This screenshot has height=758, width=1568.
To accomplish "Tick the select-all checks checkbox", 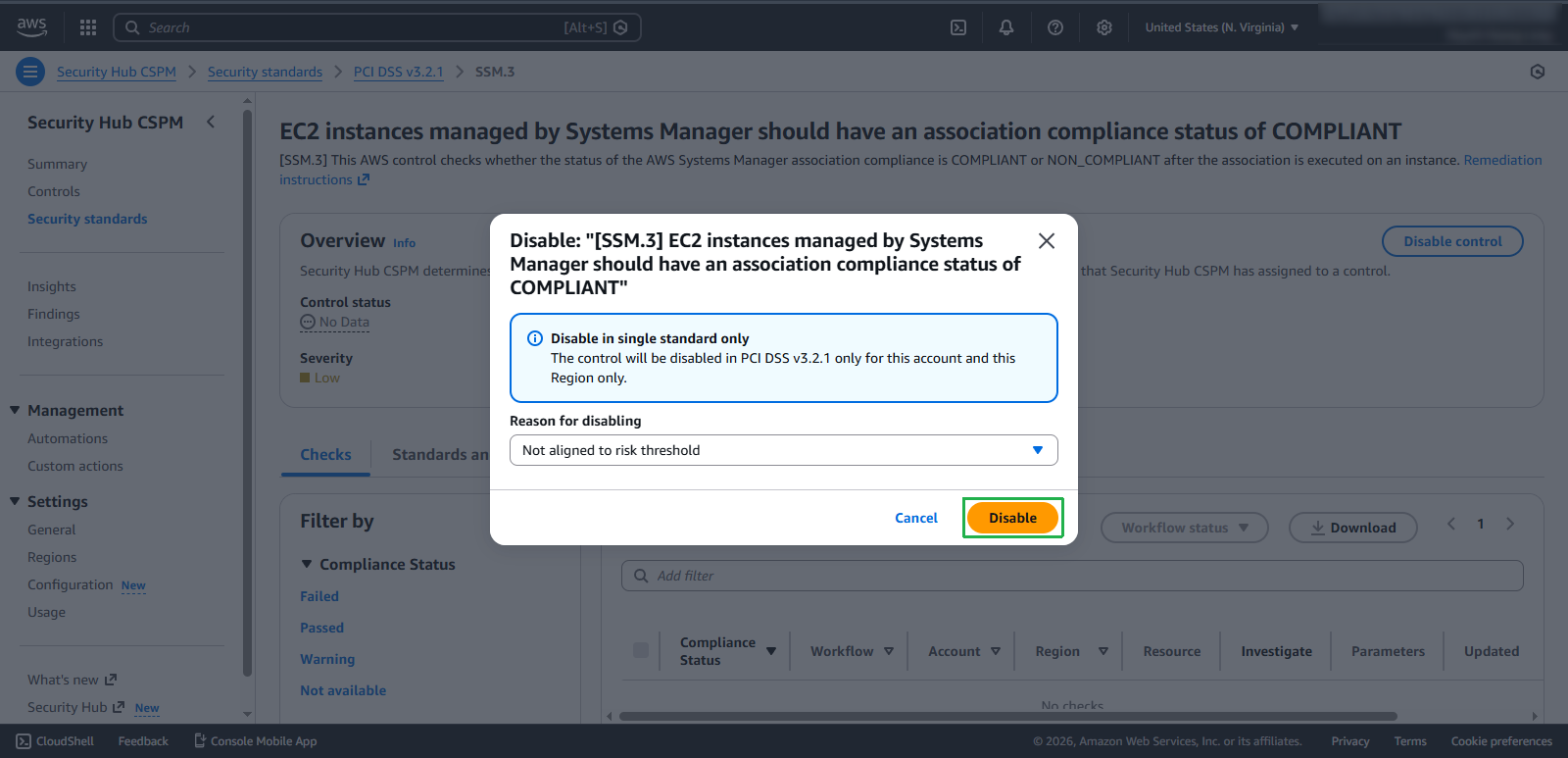I will click(x=641, y=650).
